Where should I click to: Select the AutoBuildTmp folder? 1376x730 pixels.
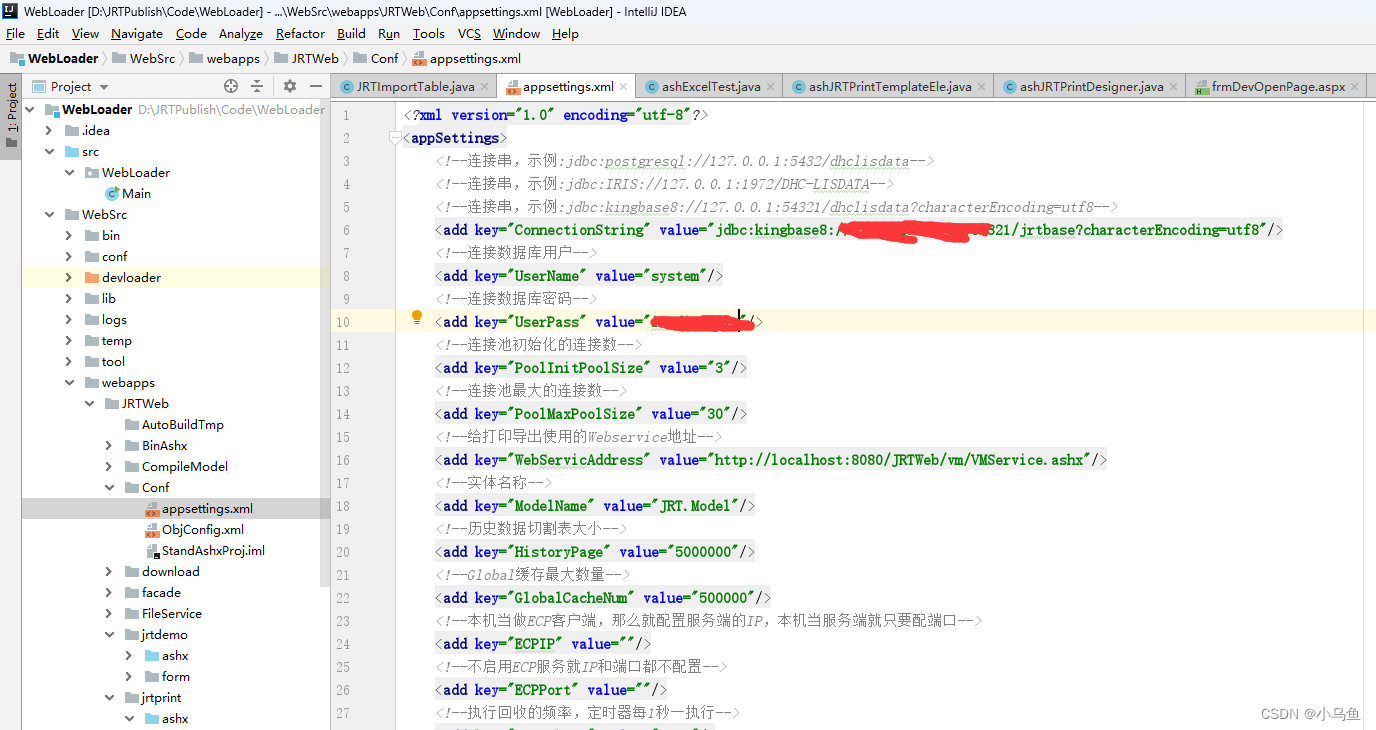[174, 424]
